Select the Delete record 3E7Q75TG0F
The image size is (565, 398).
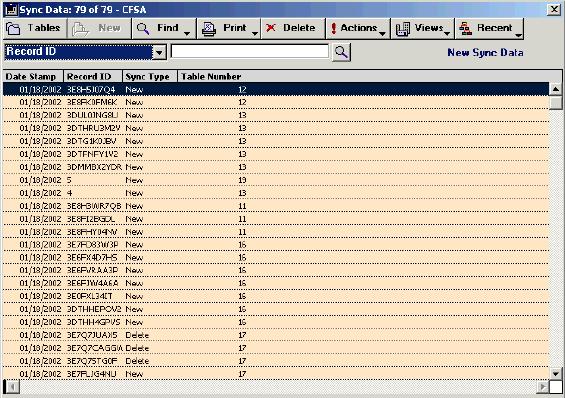[276, 361]
